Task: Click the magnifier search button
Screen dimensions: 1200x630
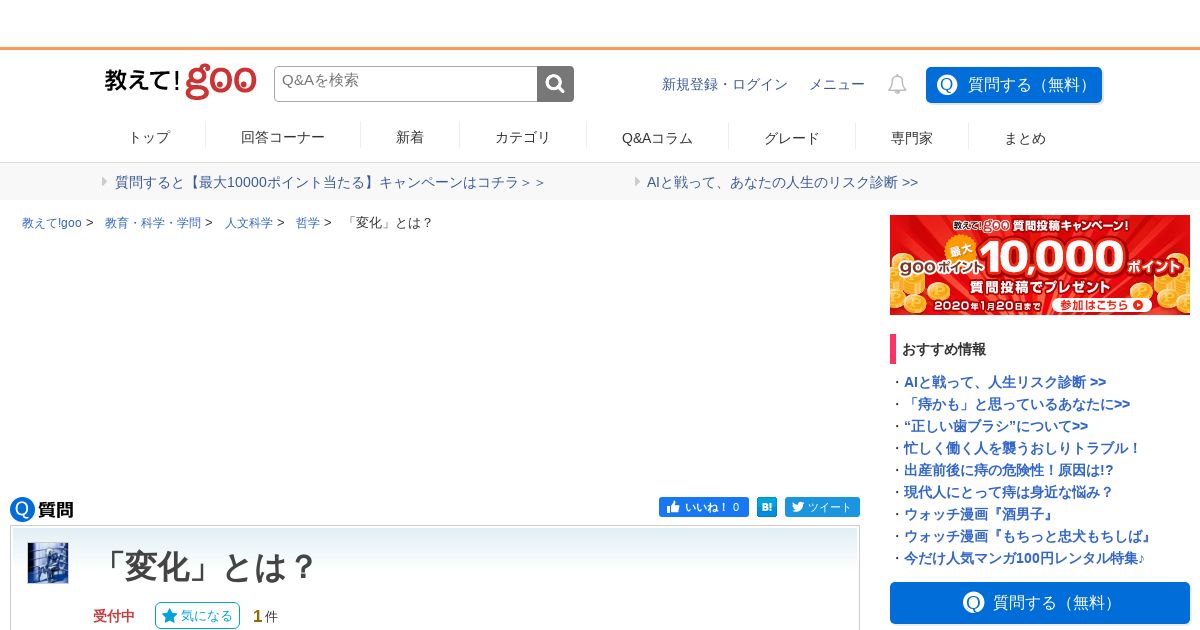Action: click(x=555, y=84)
